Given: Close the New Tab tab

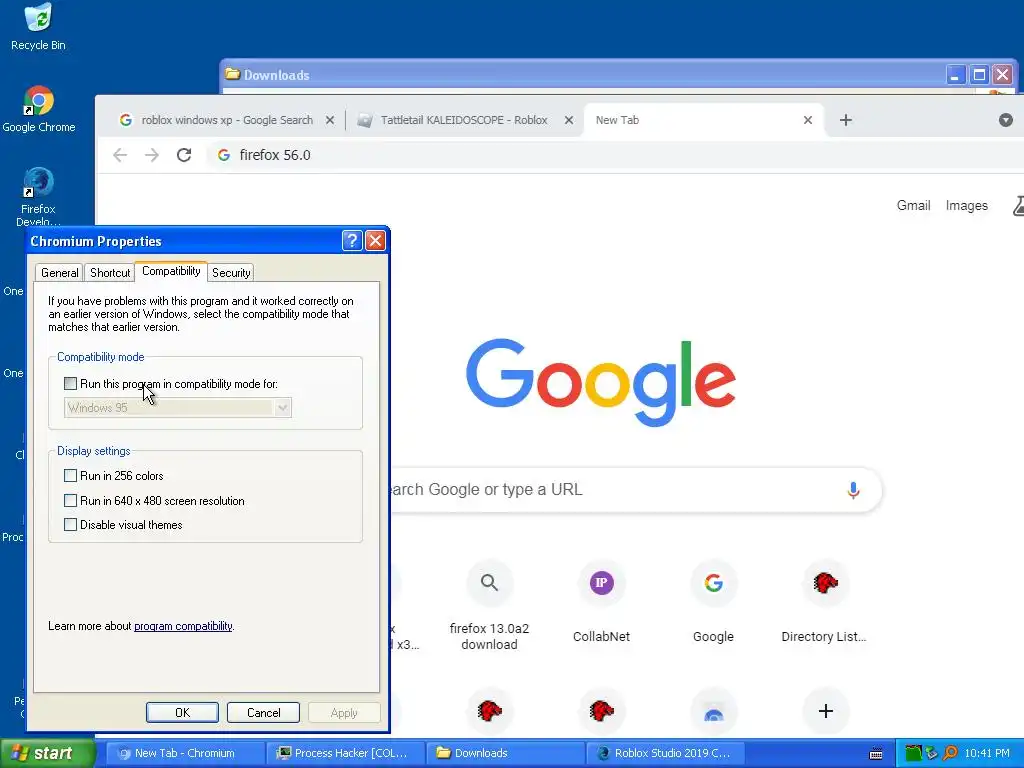Looking at the screenshot, I should pos(808,120).
